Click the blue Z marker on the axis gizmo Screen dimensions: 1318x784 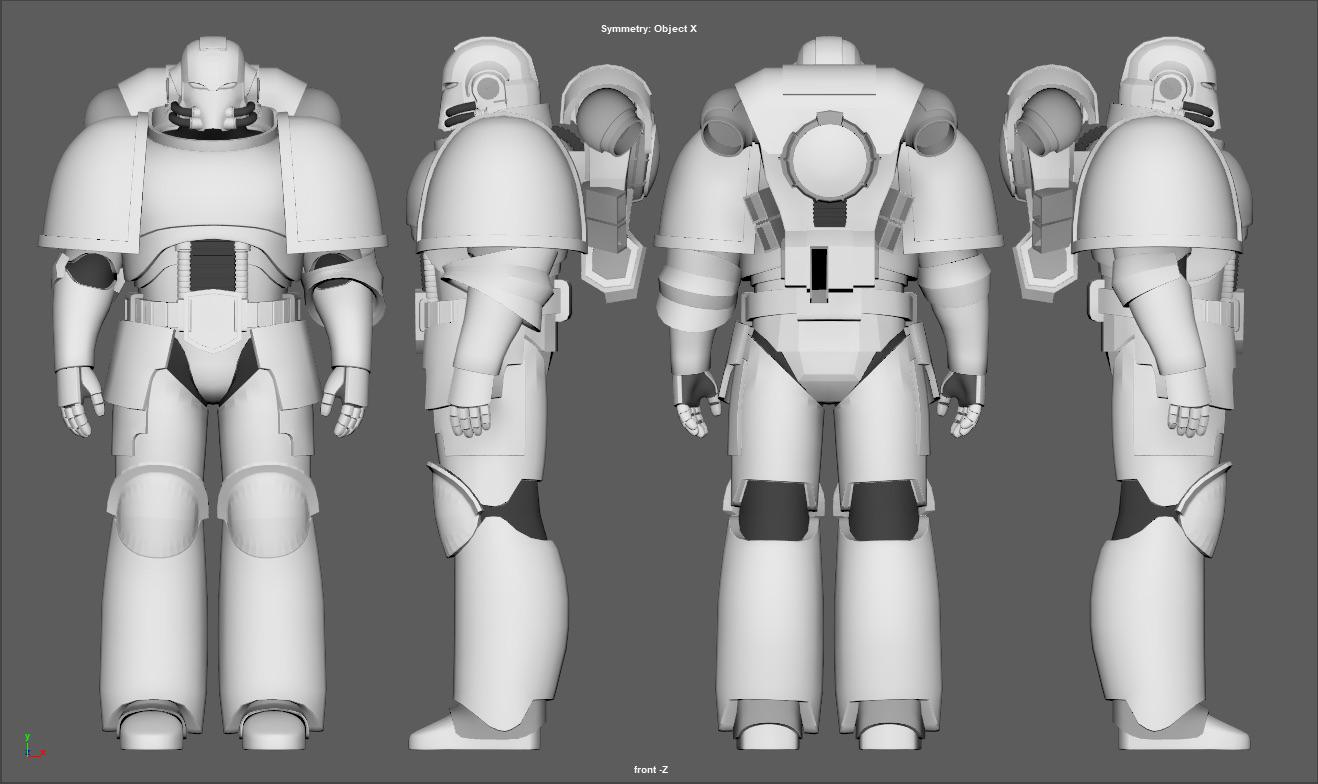click(x=28, y=751)
